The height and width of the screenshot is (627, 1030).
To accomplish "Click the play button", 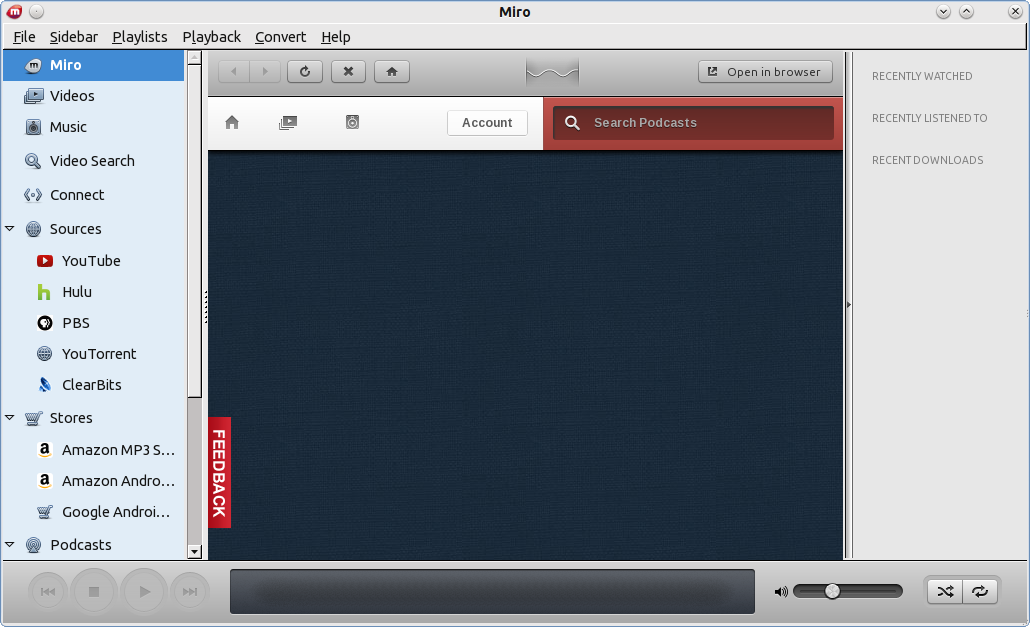I will [x=144, y=592].
